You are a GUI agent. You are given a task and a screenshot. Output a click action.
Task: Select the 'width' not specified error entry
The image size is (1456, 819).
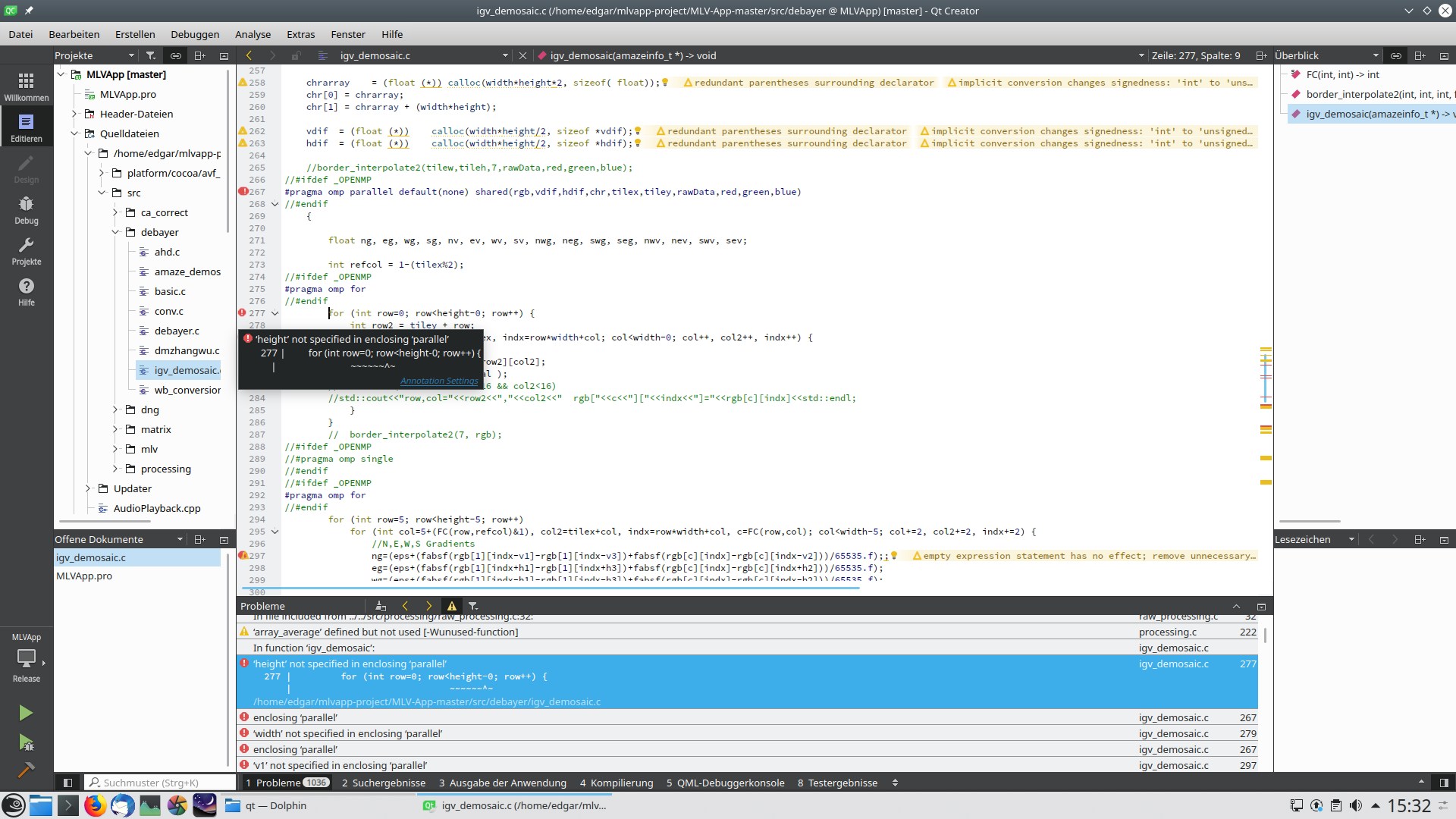[347, 733]
